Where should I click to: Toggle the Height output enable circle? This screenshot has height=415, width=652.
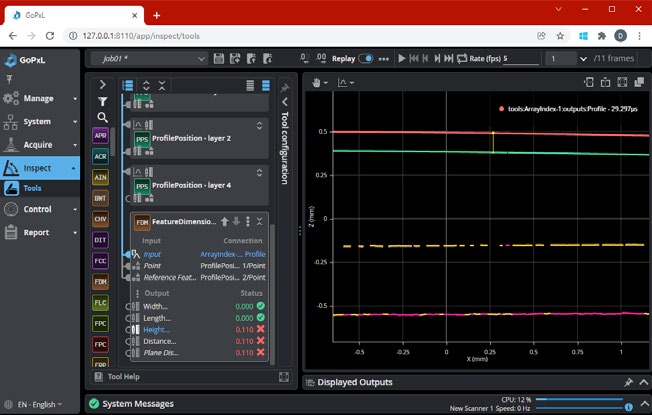[x=128, y=330]
